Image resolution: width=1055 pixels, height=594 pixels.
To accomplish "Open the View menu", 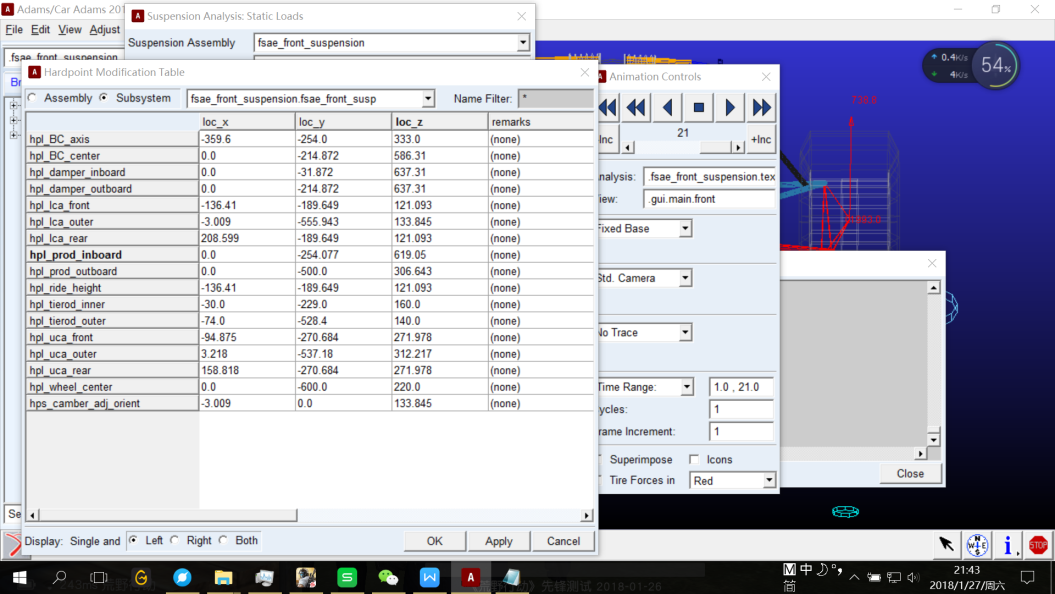I will 69,30.
